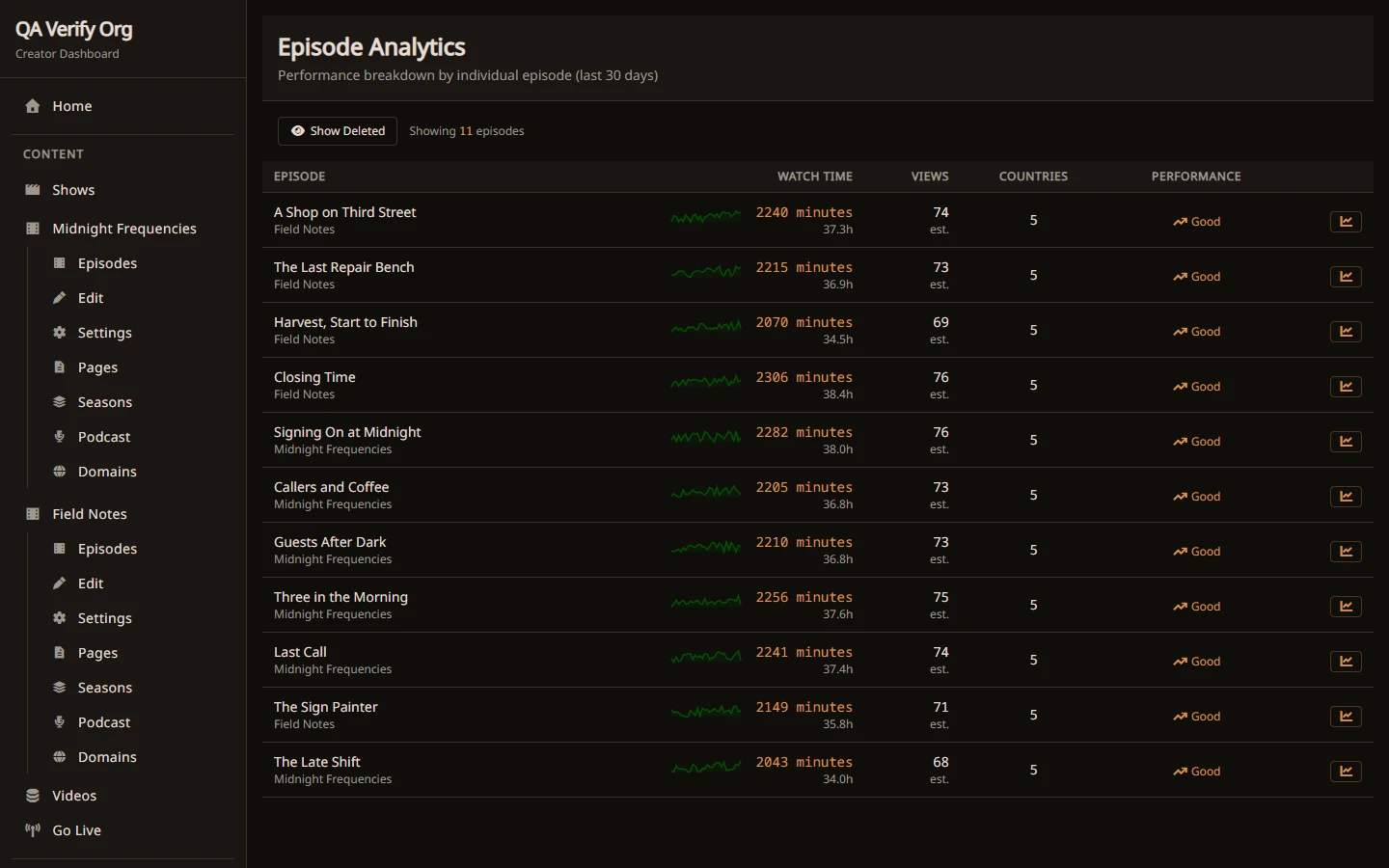The image size is (1389, 868).
Task: Click microphone Podcast icon under Midnight Frequencies
Action: pos(59,437)
